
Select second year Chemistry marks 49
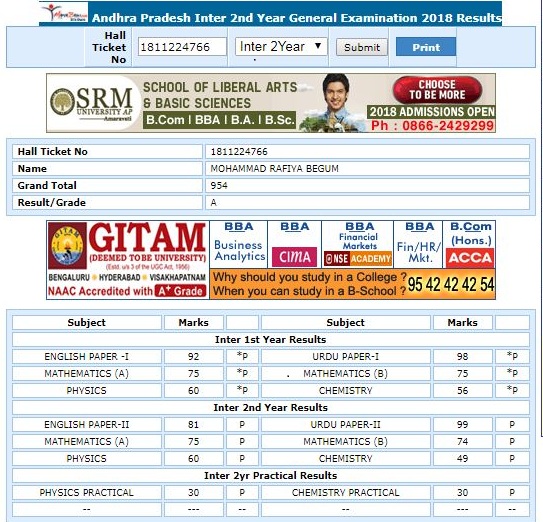pos(463,458)
